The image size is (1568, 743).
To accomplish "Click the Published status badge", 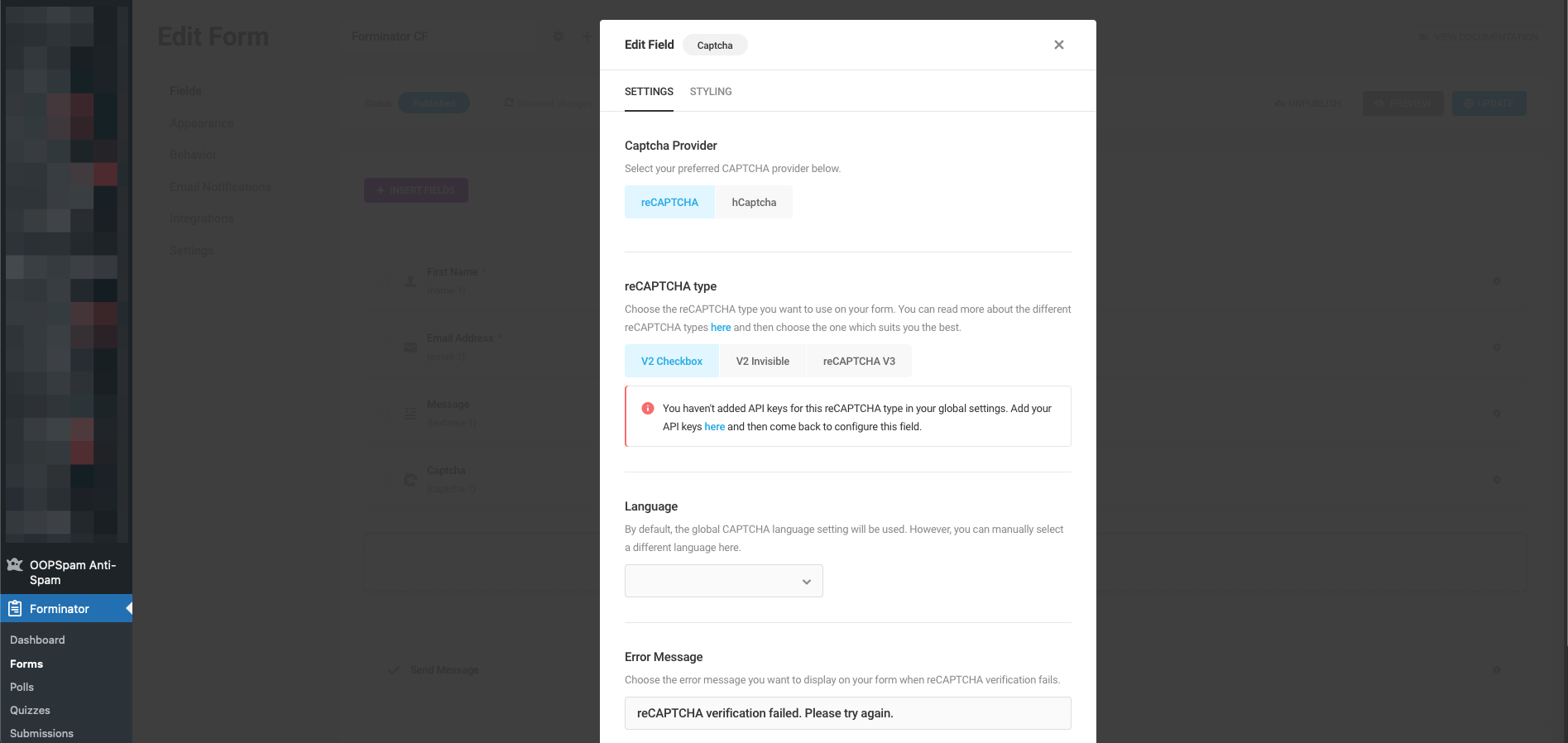I will pos(434,103).
